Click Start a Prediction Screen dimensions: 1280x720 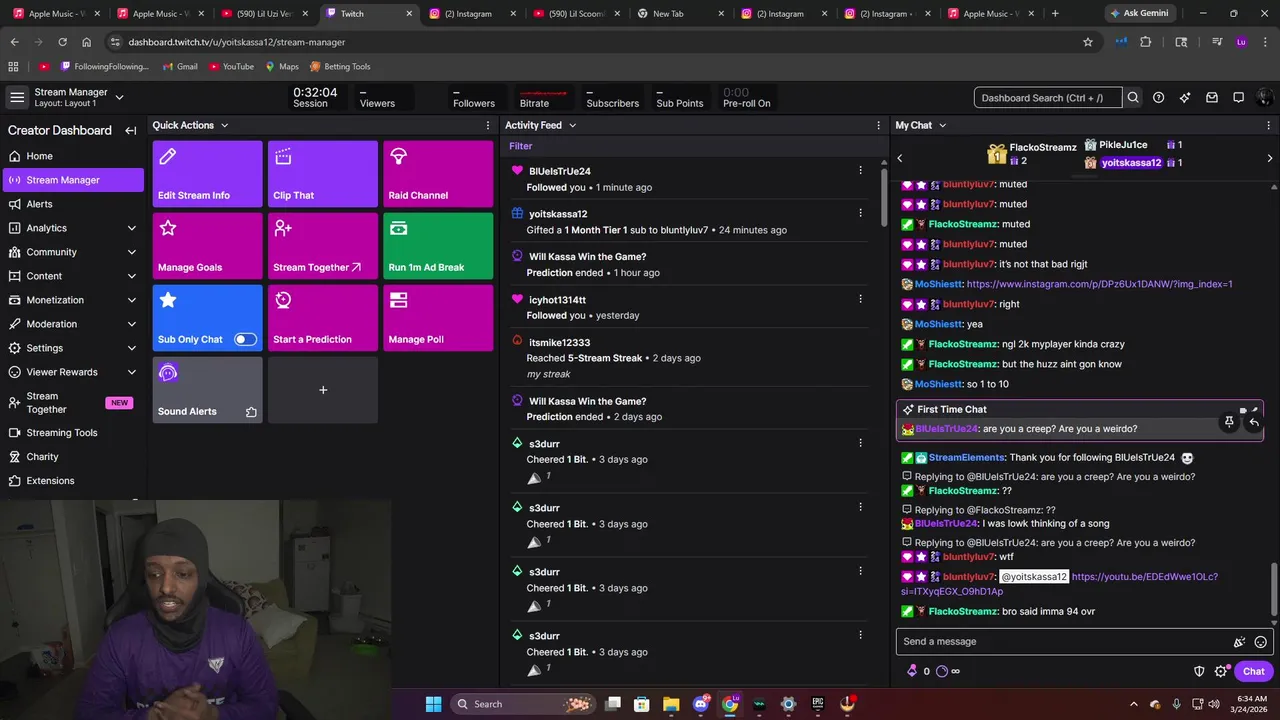[323, 318]
